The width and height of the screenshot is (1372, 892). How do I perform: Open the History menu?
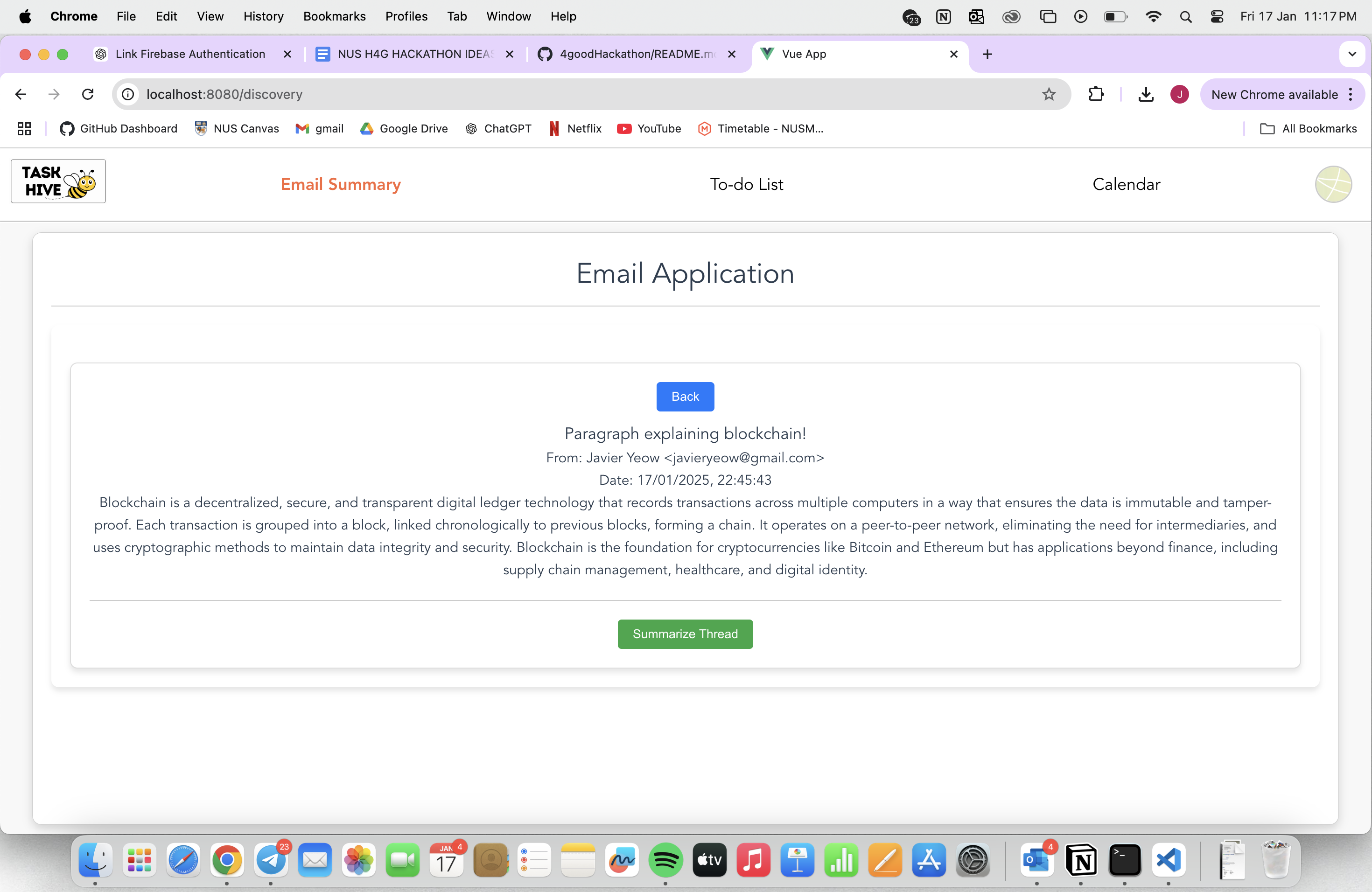point(263,16)
